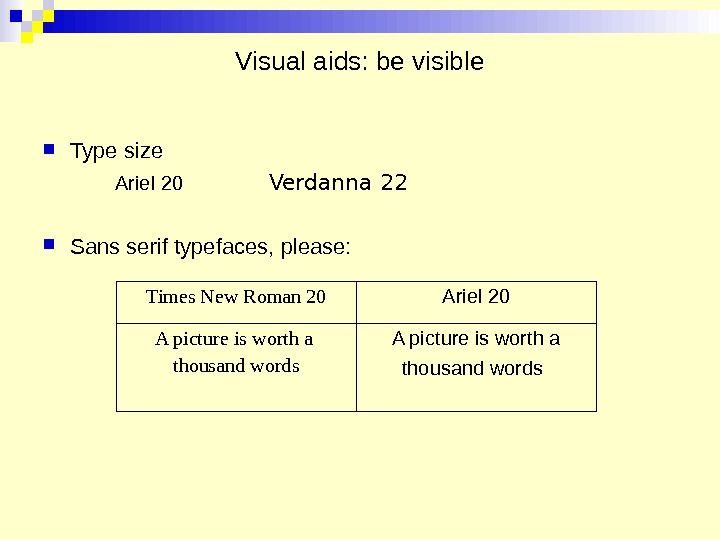Click the blue gradient bar atop the slide
Viewport: 720px width, 540px height.
[x=380, y=21]
